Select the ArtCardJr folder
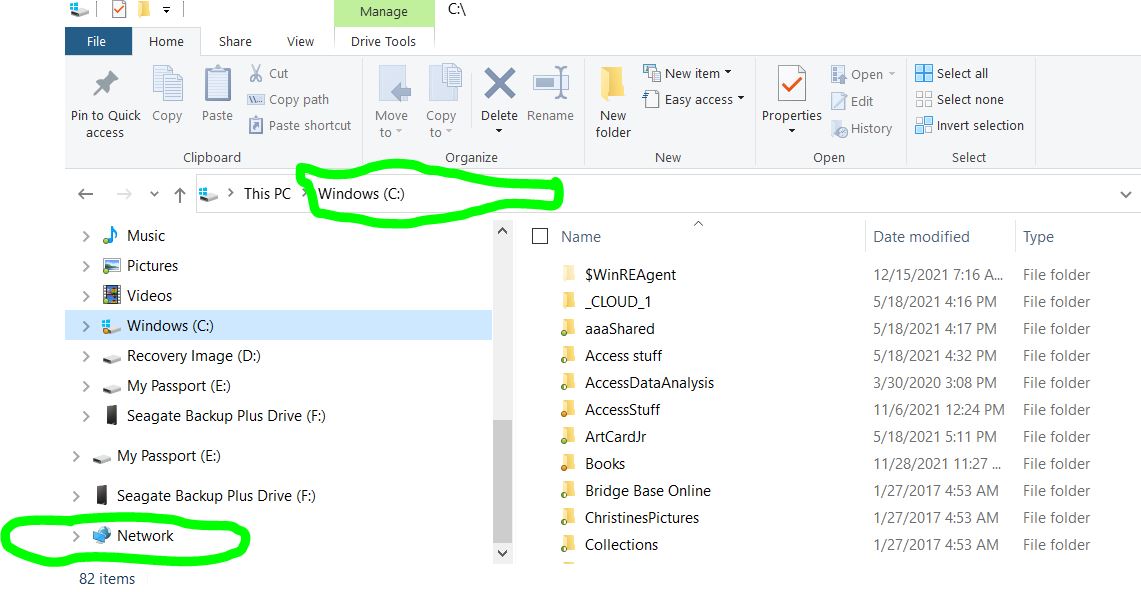Image resolution: width=1141 pixels, height=592 pixels. (616, 436)
